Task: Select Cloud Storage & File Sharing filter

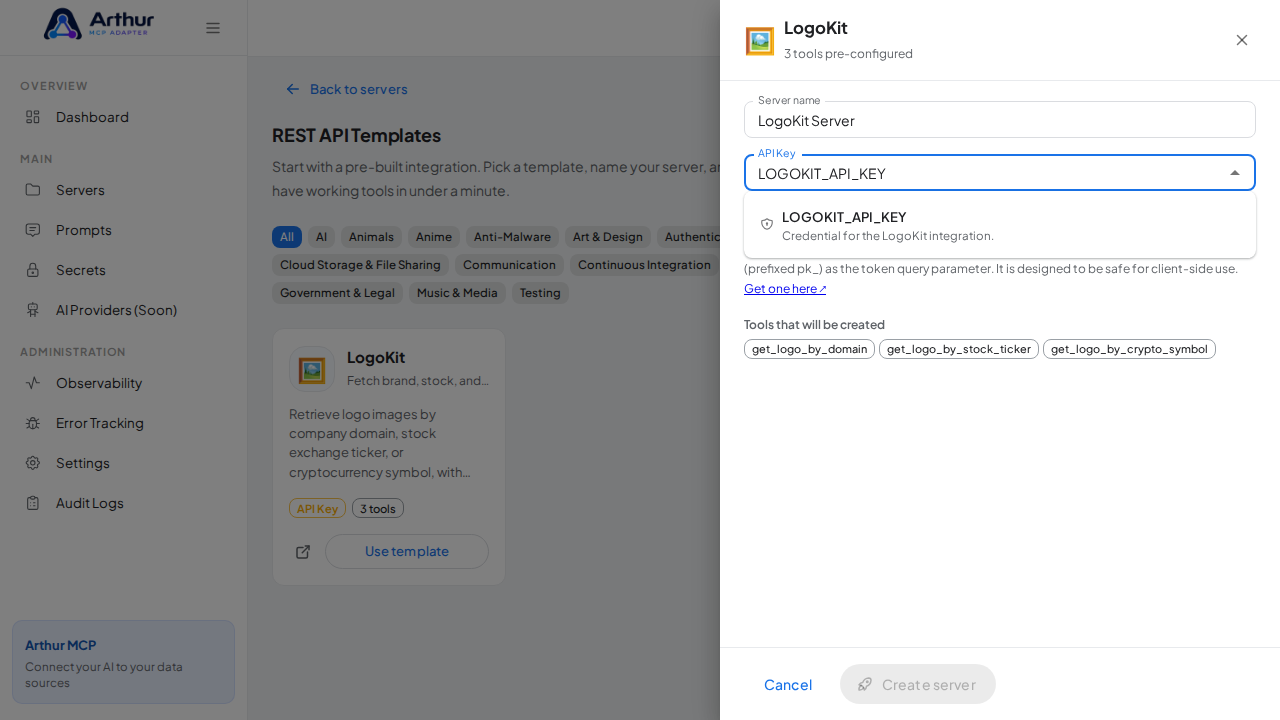Action: (x=360, y=265)
